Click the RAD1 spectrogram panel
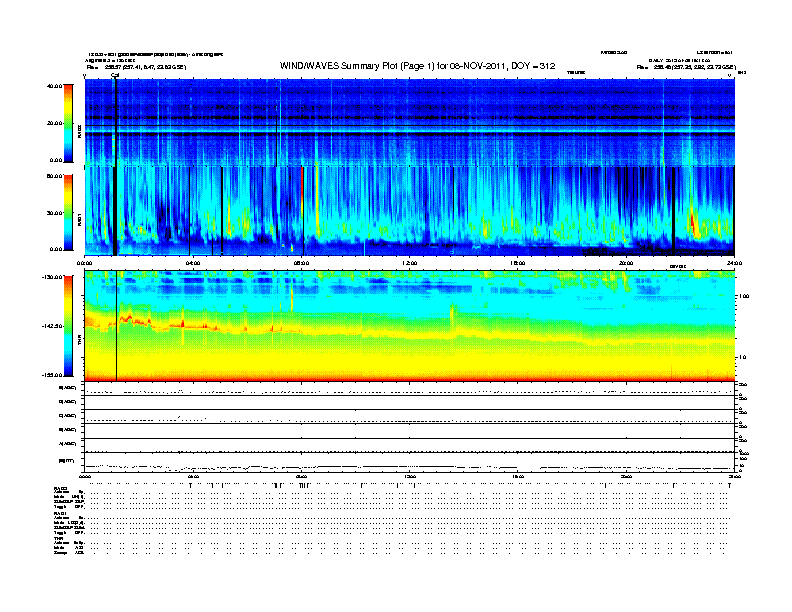The width and height of the screenshot is (792, 612). pyautogui.click(x=410, y=211)
